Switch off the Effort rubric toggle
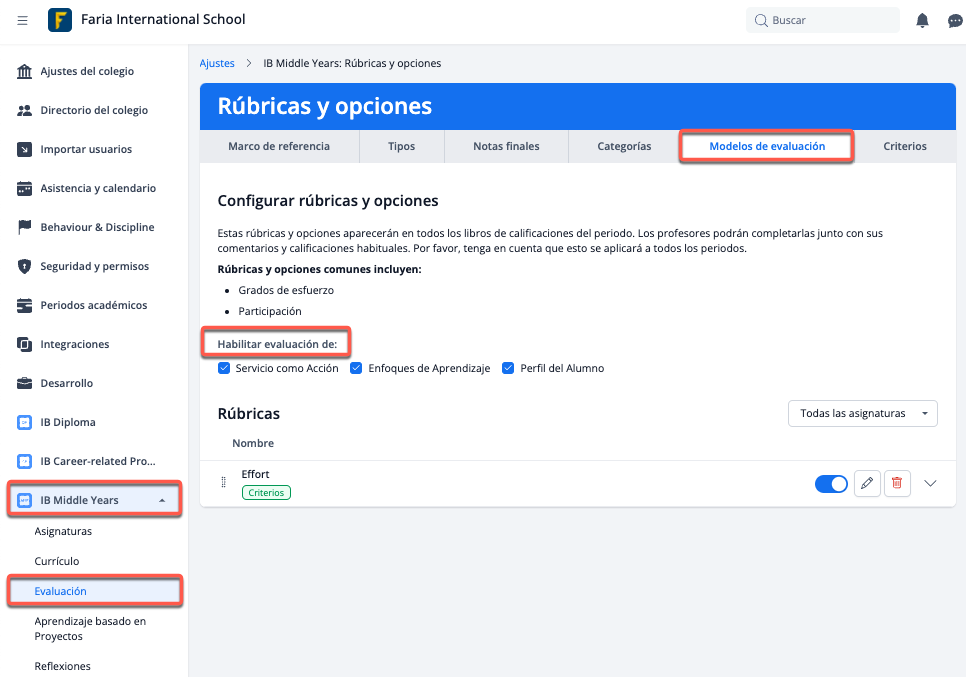 pyautogui.click(x=831, y=484)
